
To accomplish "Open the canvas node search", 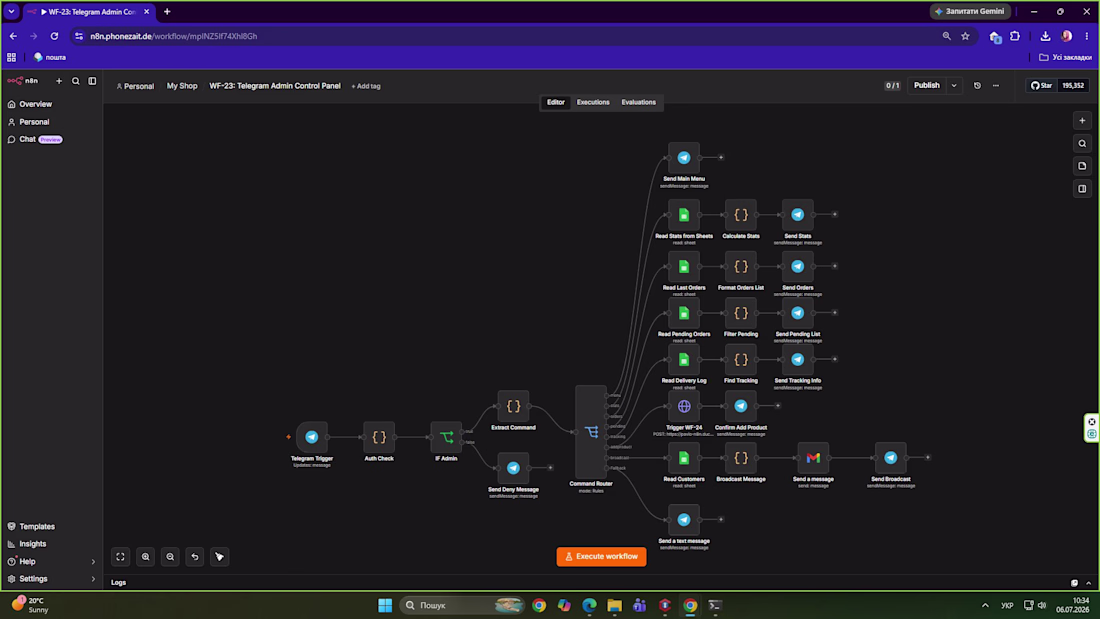I will click(x=1082, y=144).
